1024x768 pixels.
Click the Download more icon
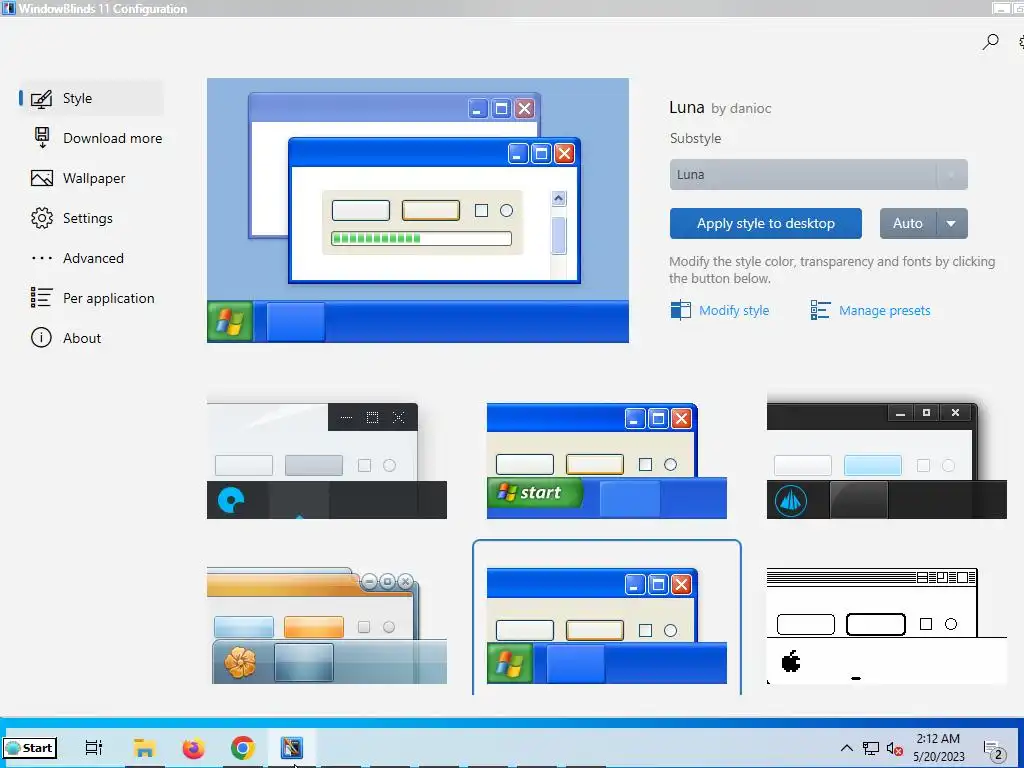click(42, 138)
